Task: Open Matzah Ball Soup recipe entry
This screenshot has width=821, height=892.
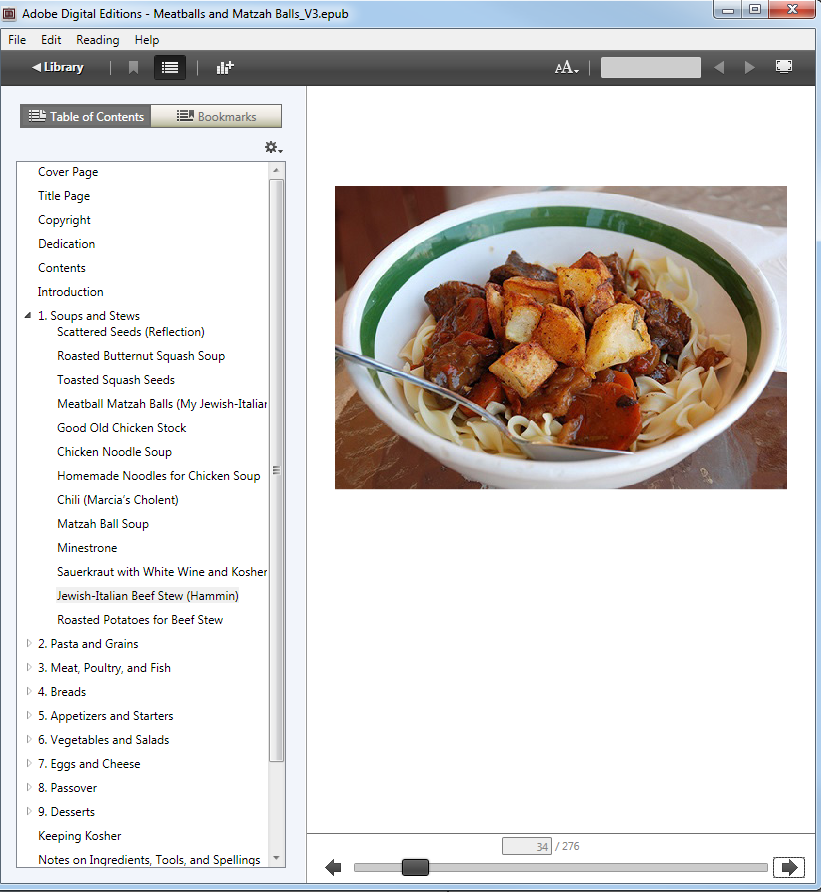Action: click(x=102, y=524)
